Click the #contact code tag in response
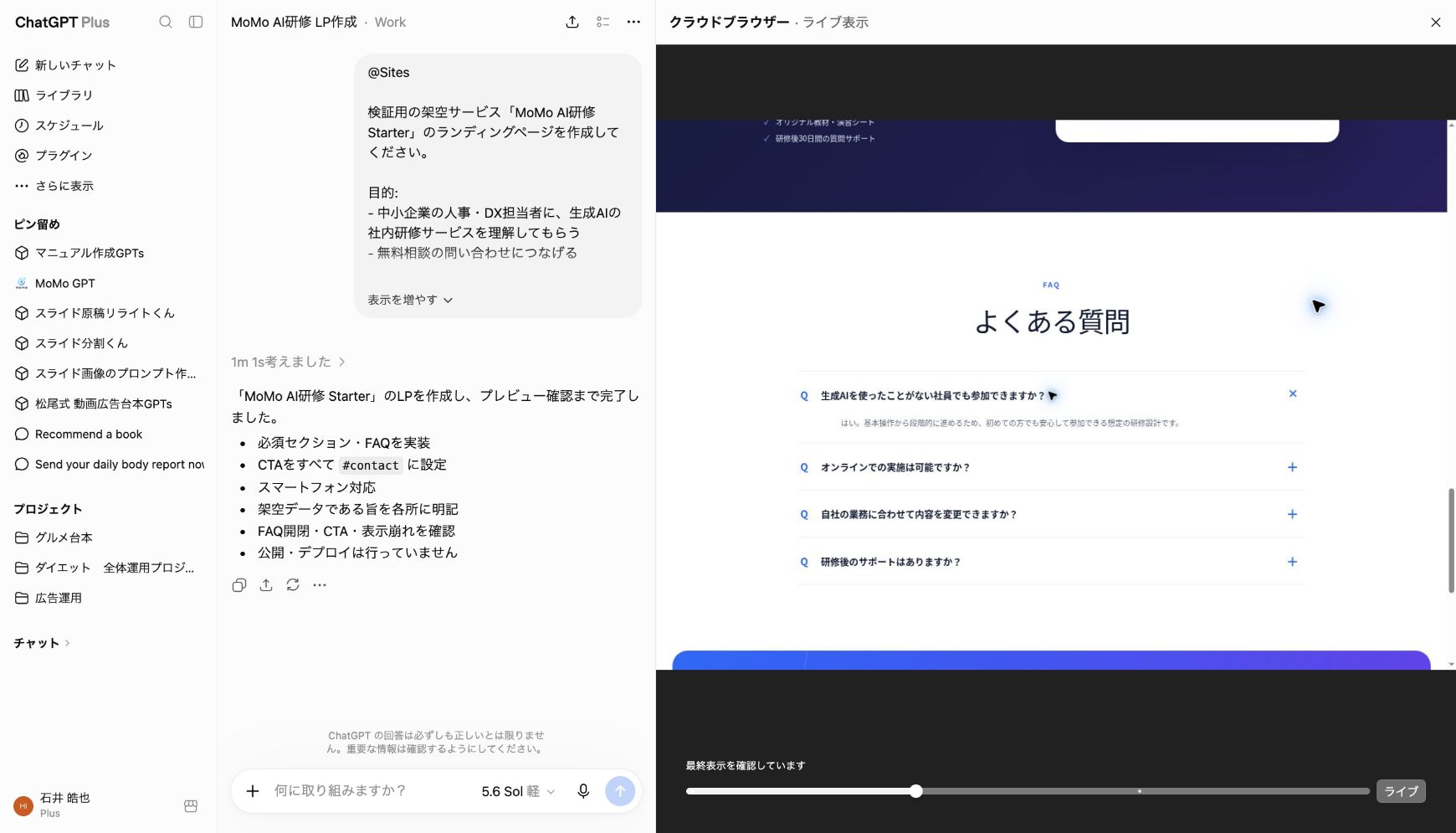The image size is (1456, 833). pos(371,465)
